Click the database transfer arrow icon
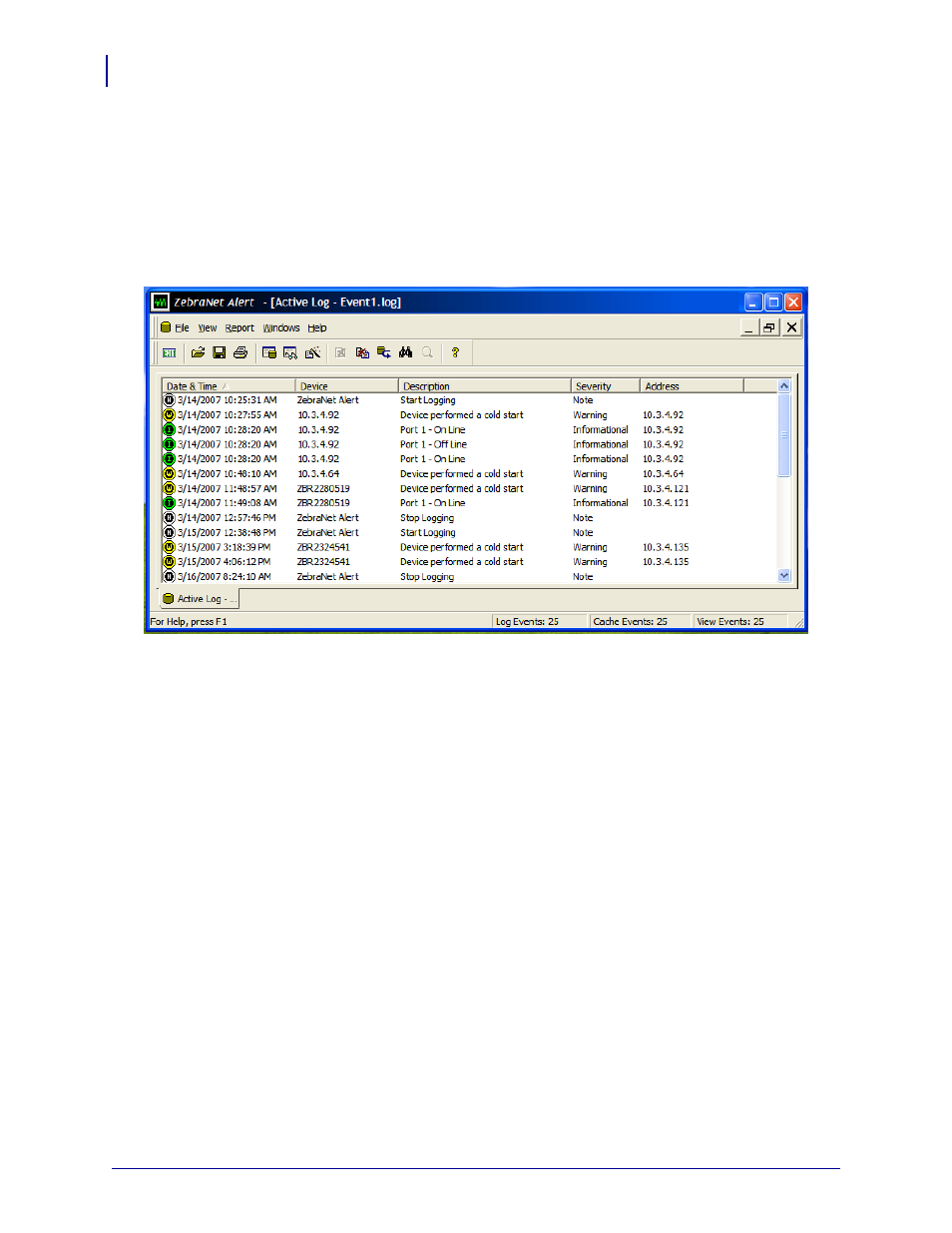 tap(383, 352)
